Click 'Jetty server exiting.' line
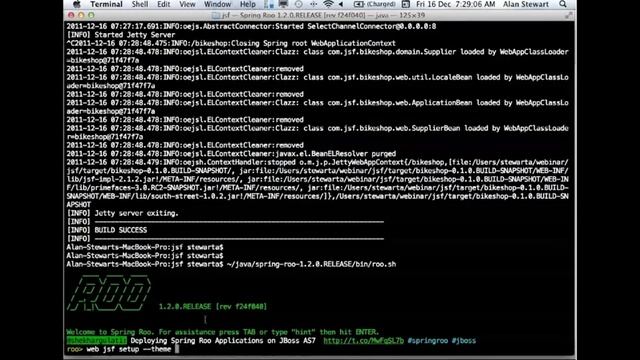The height and width of the screenshot is (360, 640). click(x=122, y=213)
